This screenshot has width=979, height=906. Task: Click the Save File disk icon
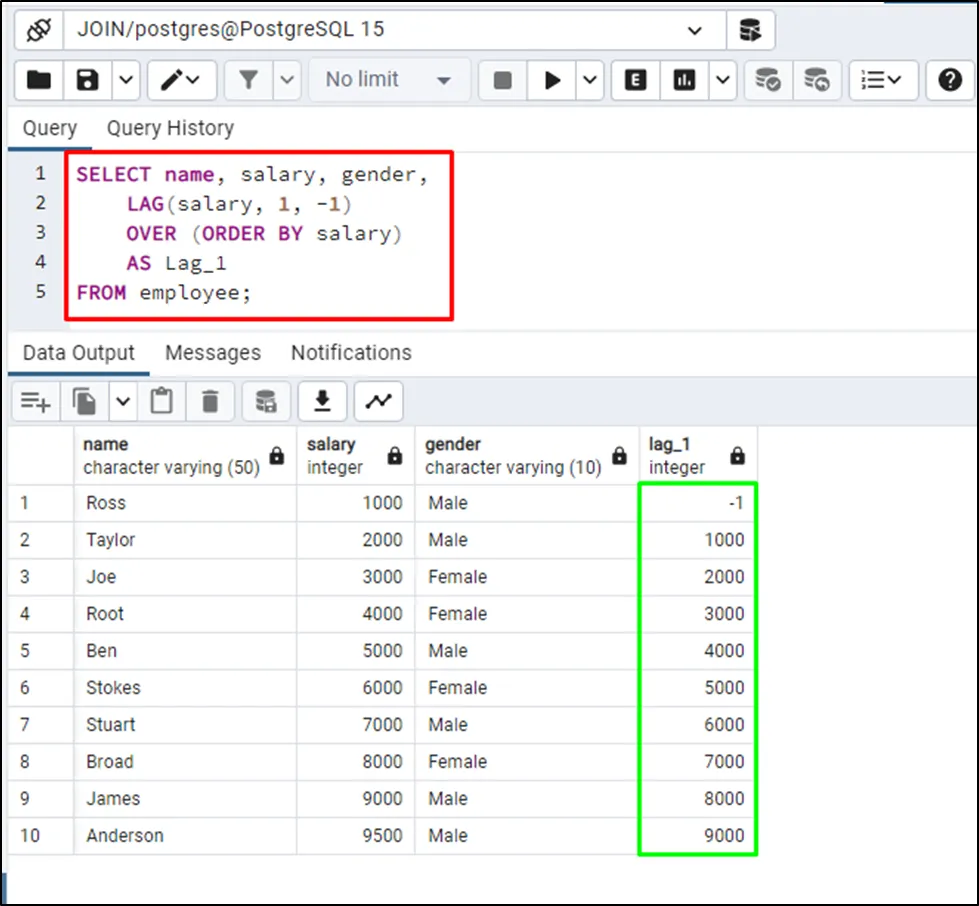pyautogui.click(x=88, y=80)
